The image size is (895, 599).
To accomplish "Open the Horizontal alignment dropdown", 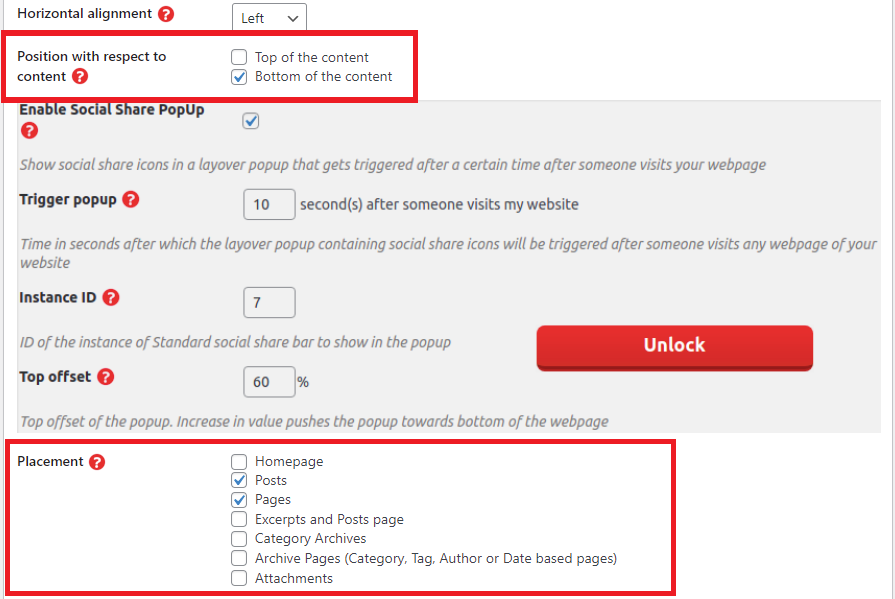I will pos(269,18).
